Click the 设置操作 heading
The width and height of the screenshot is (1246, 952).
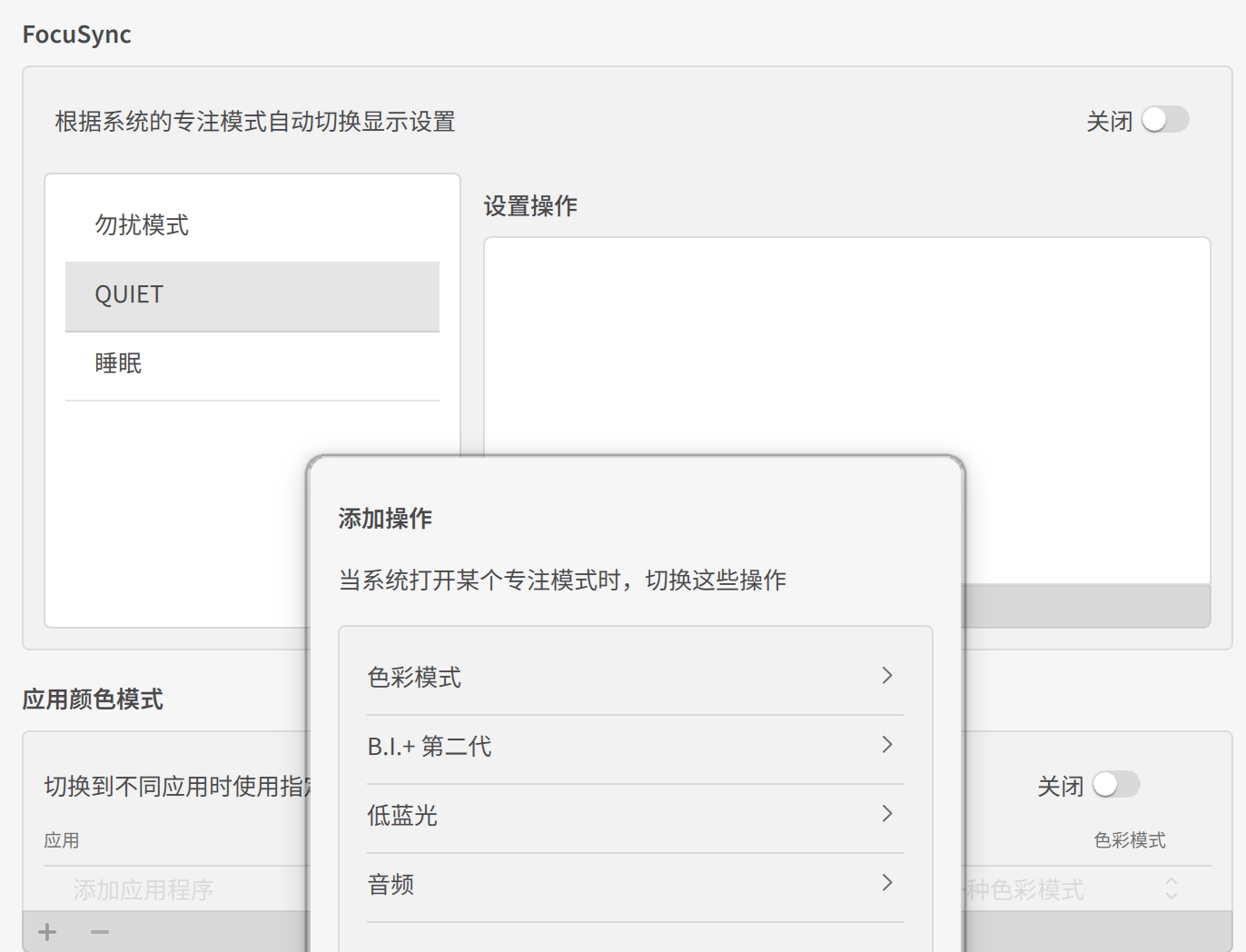(x=530, y=206)
